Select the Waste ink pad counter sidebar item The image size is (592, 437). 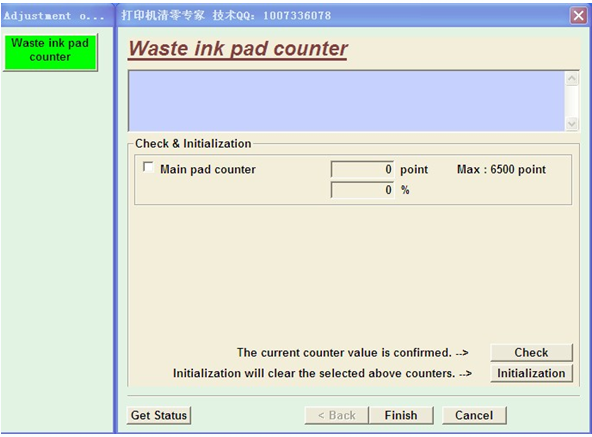point(50,51)
